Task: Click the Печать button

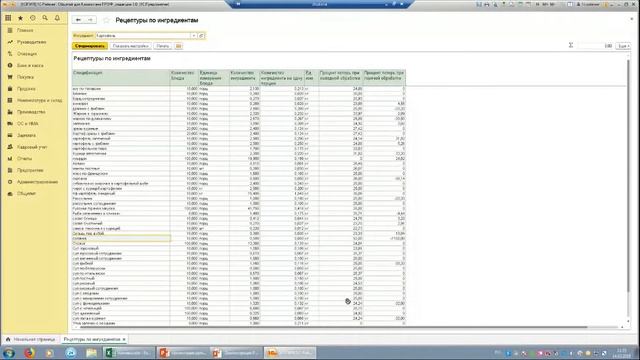Action: click(162, 46)
